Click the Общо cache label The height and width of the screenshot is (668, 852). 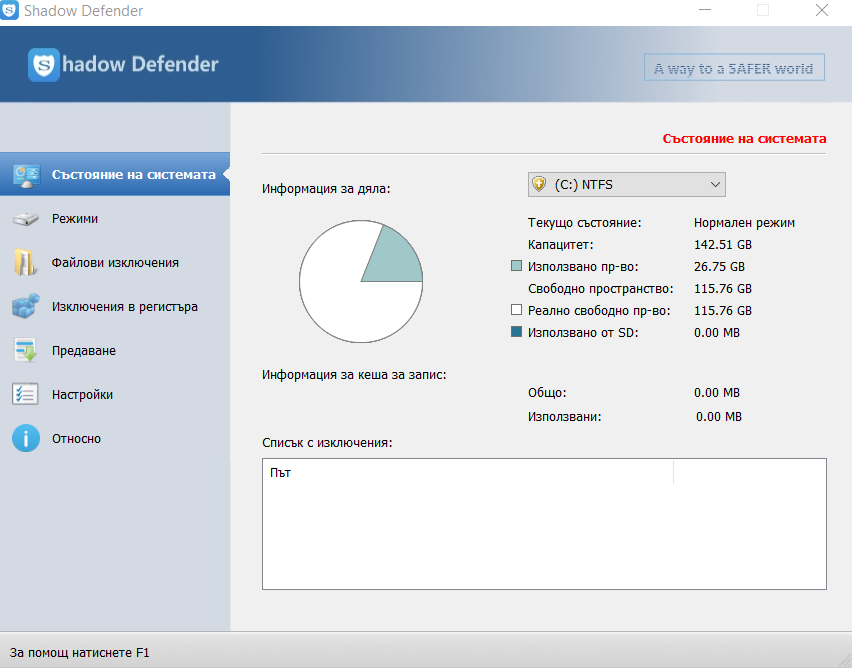tap(547, 392)
